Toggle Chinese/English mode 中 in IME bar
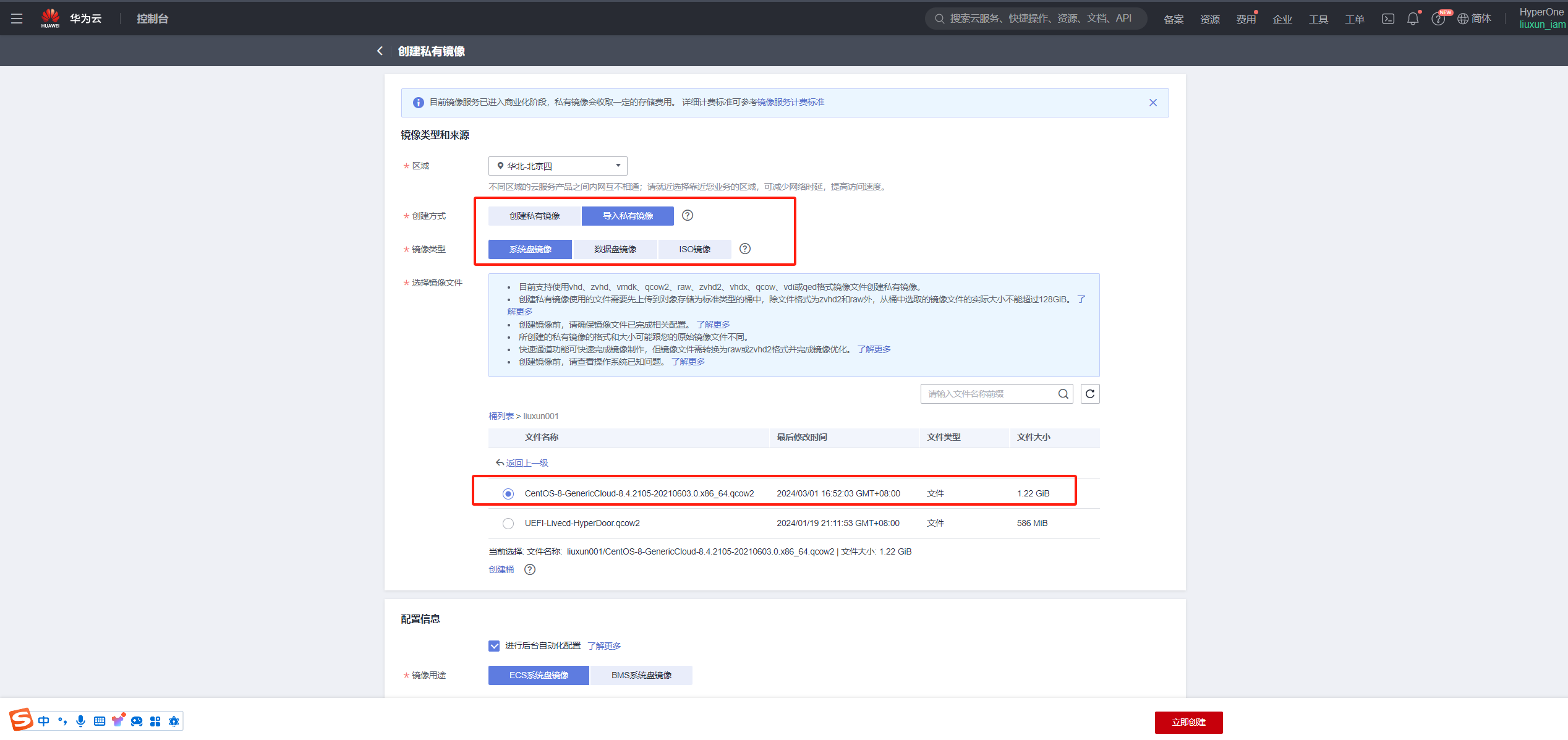 coord(43,721)
